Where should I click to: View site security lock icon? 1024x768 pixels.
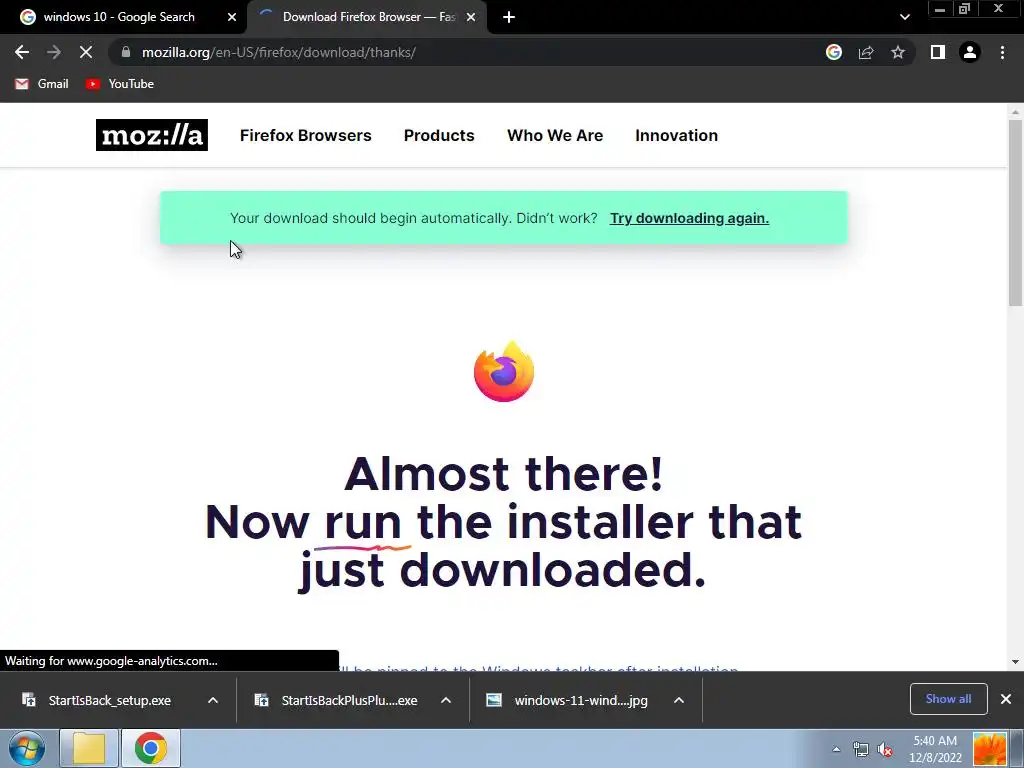pyautogui.click(x=126, y=52)
